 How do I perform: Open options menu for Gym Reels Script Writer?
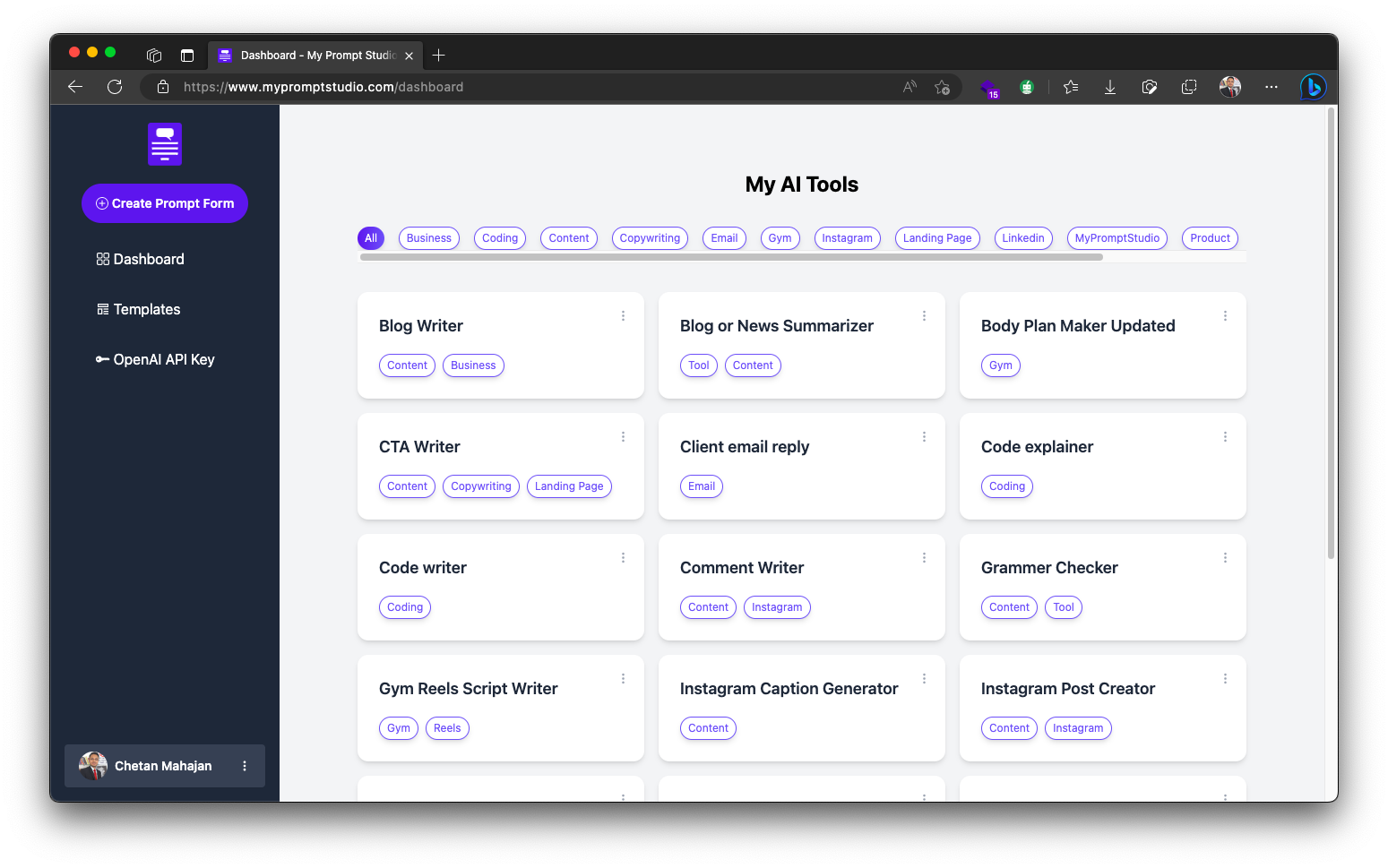coord(624,679)
